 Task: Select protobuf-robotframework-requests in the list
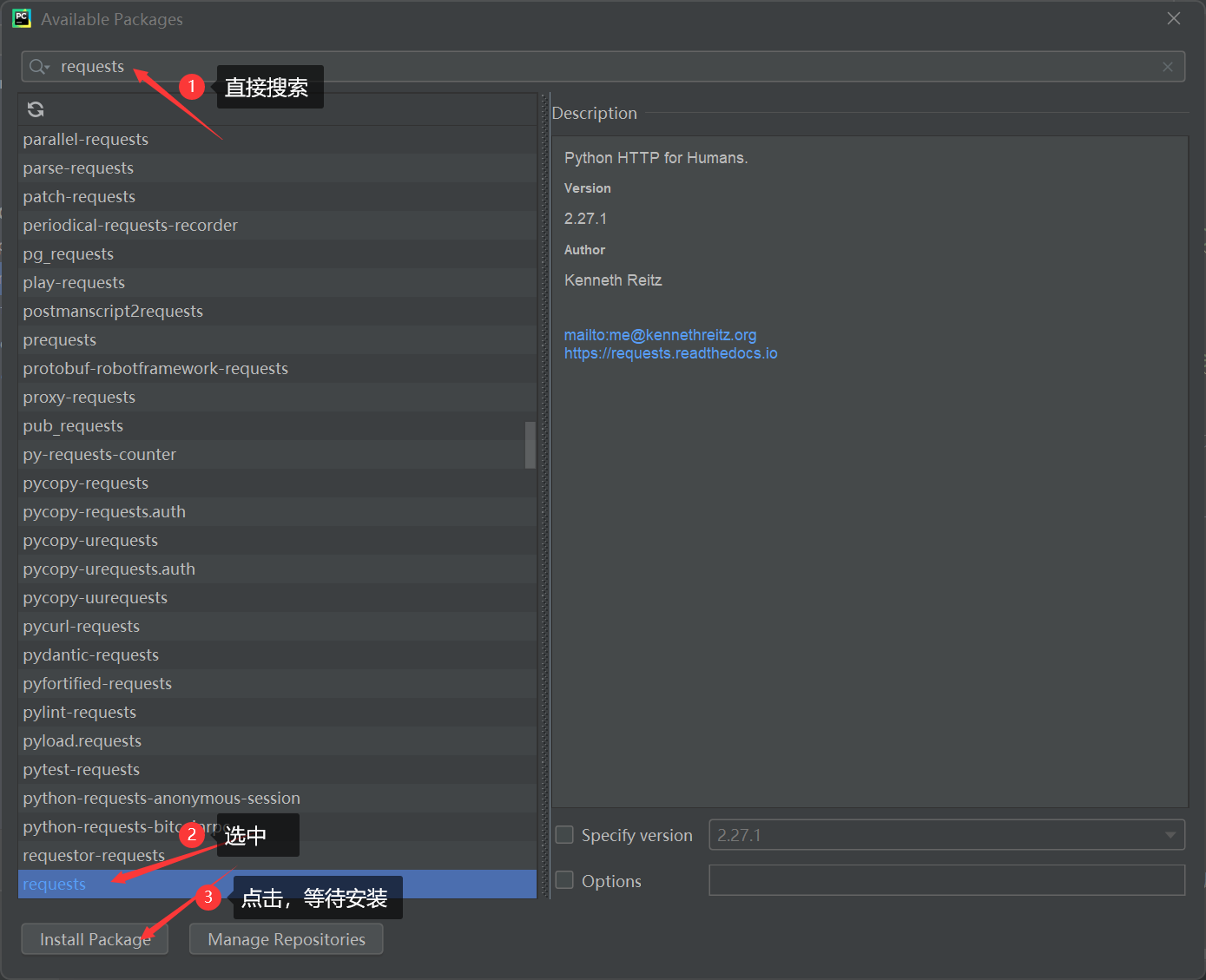click(x=278, y=369)
